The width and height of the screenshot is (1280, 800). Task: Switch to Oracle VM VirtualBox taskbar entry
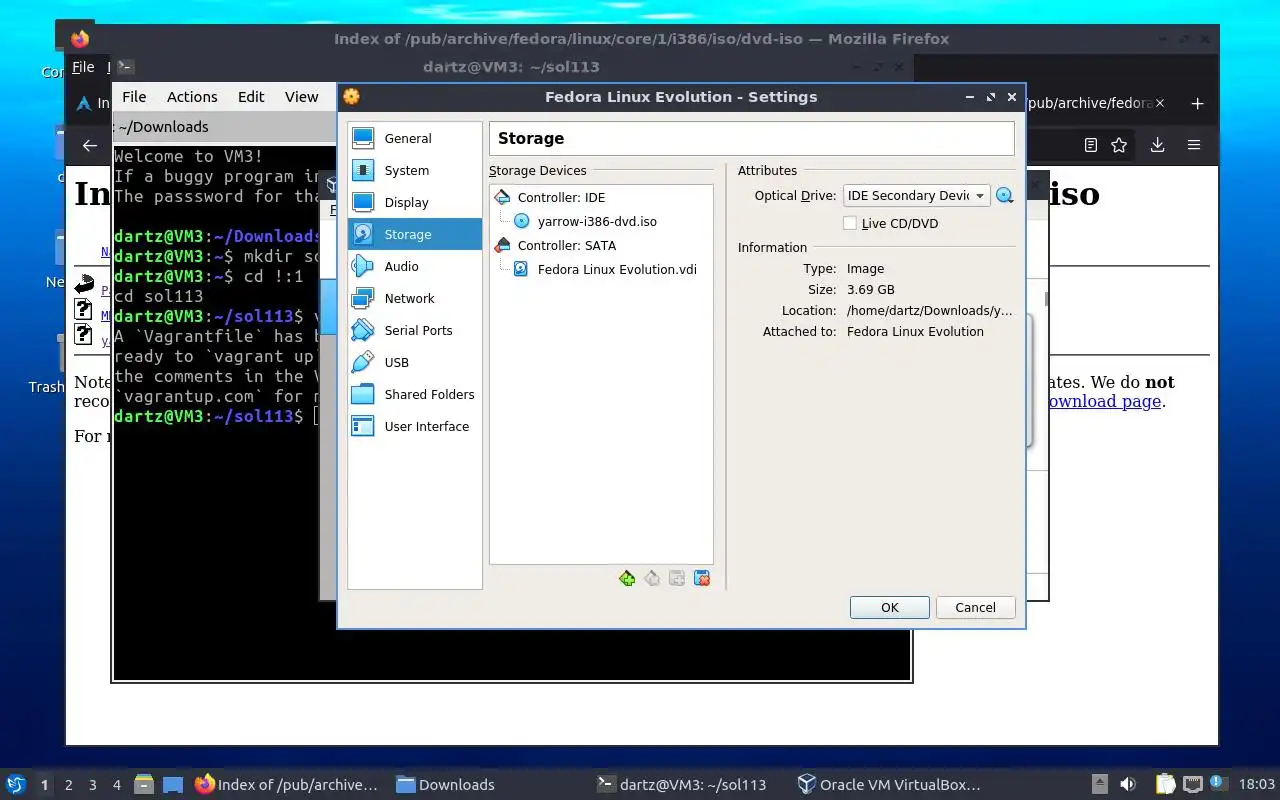889,785
